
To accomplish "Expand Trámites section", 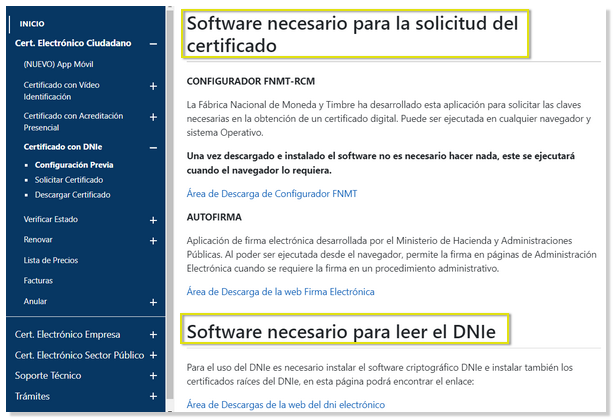I will click(x=153, y=397).
